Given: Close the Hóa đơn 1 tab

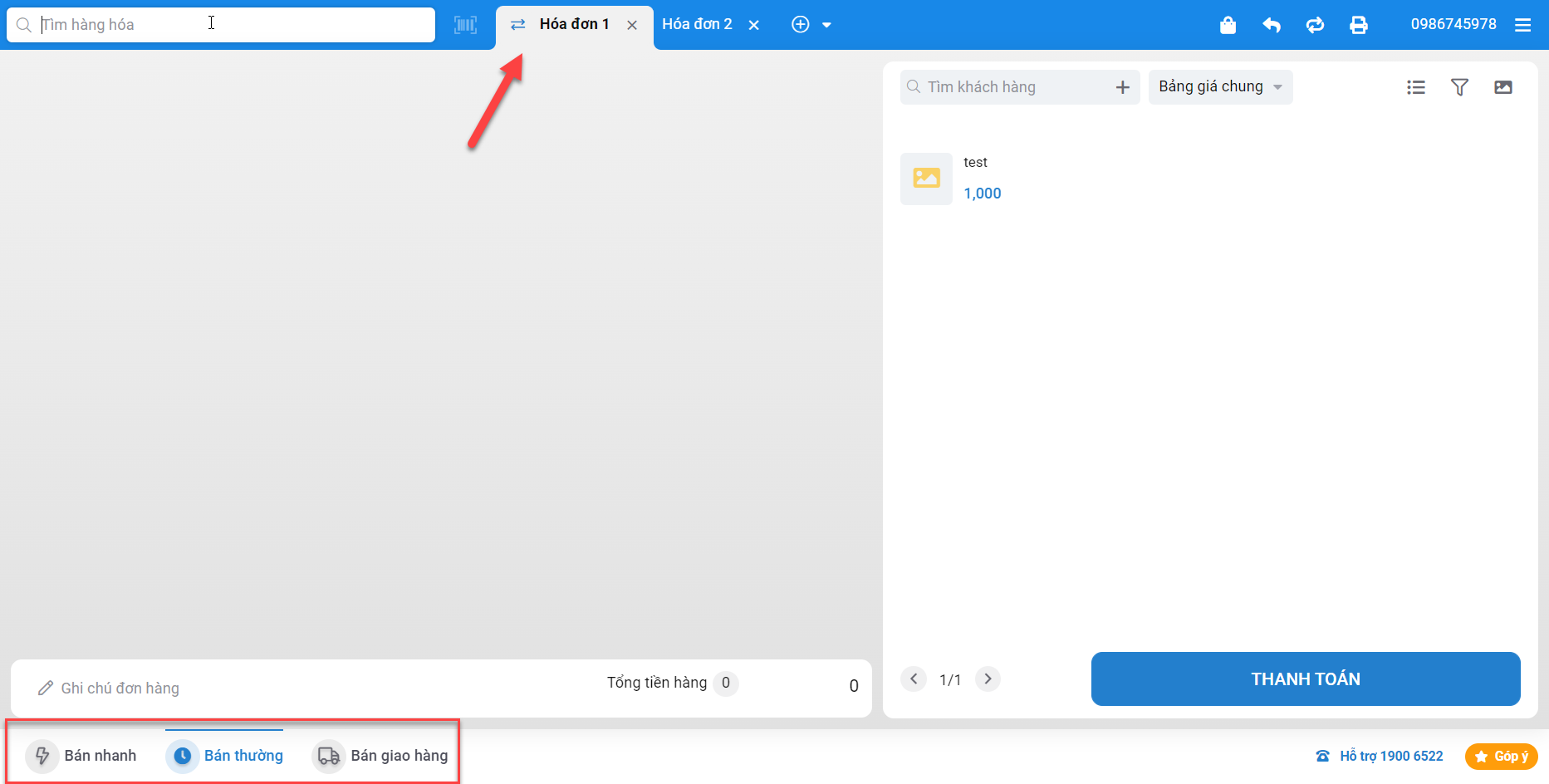Looking at the screenshot, I should pyautogui.click(x=632, y=25).
